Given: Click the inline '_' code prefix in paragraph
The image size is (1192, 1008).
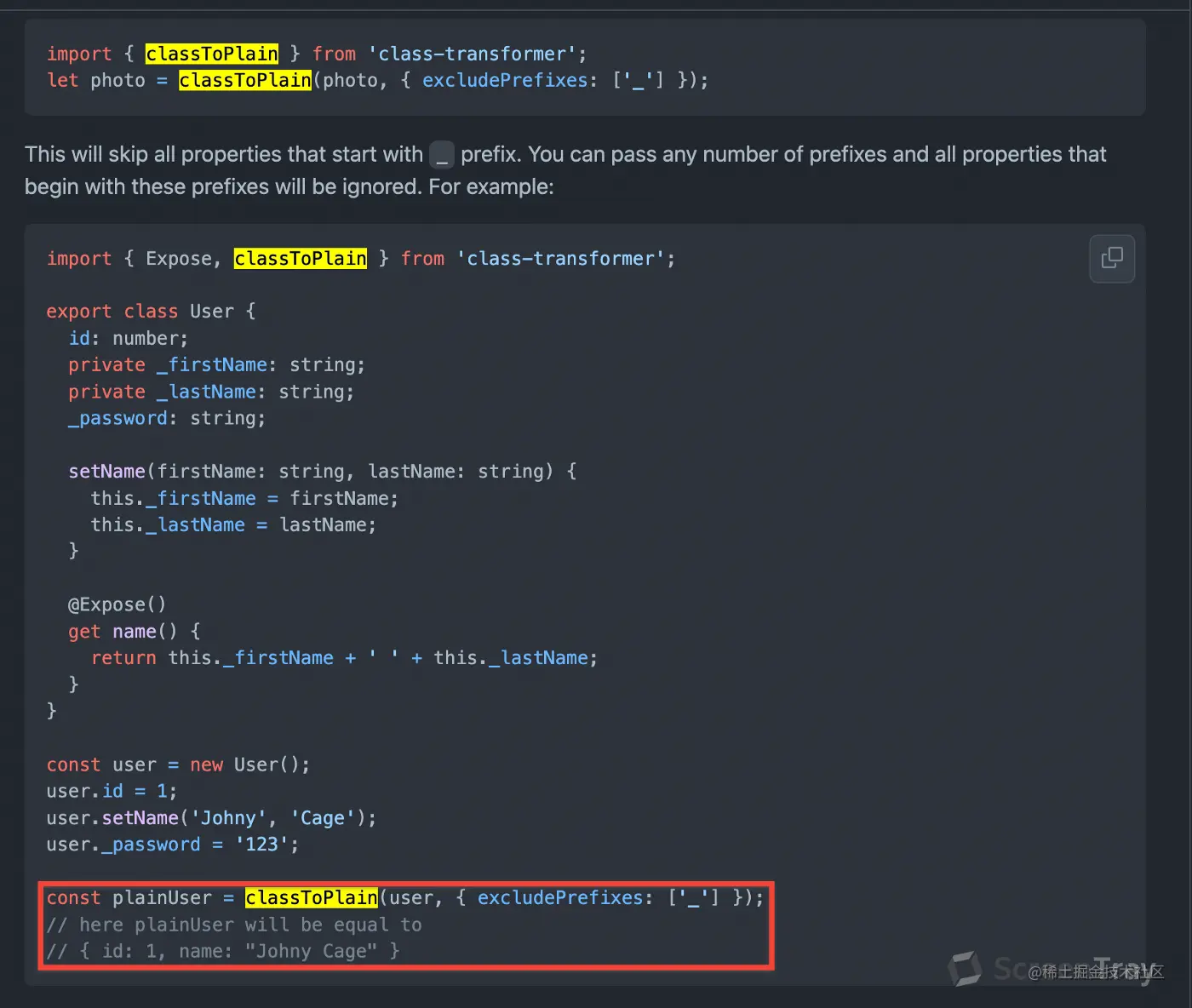Looking at the screenshot, I should pos(442,155).
